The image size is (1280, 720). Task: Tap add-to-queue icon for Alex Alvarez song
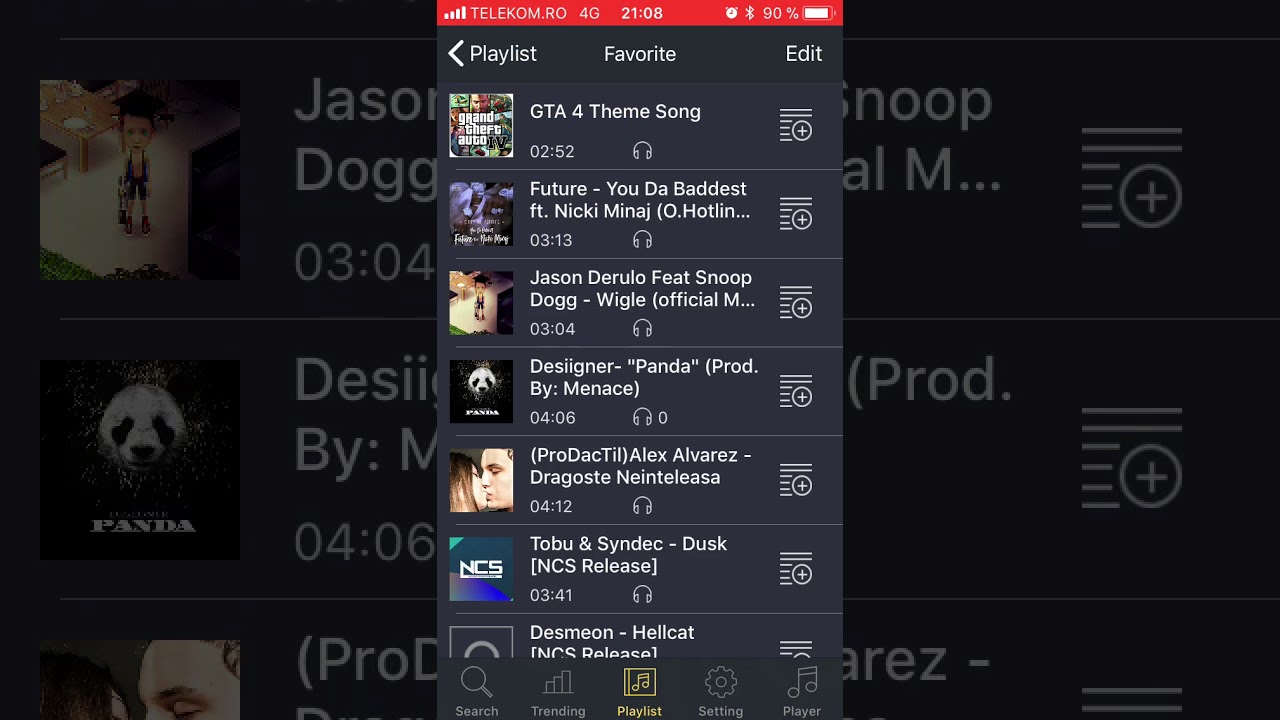[796, 480]
